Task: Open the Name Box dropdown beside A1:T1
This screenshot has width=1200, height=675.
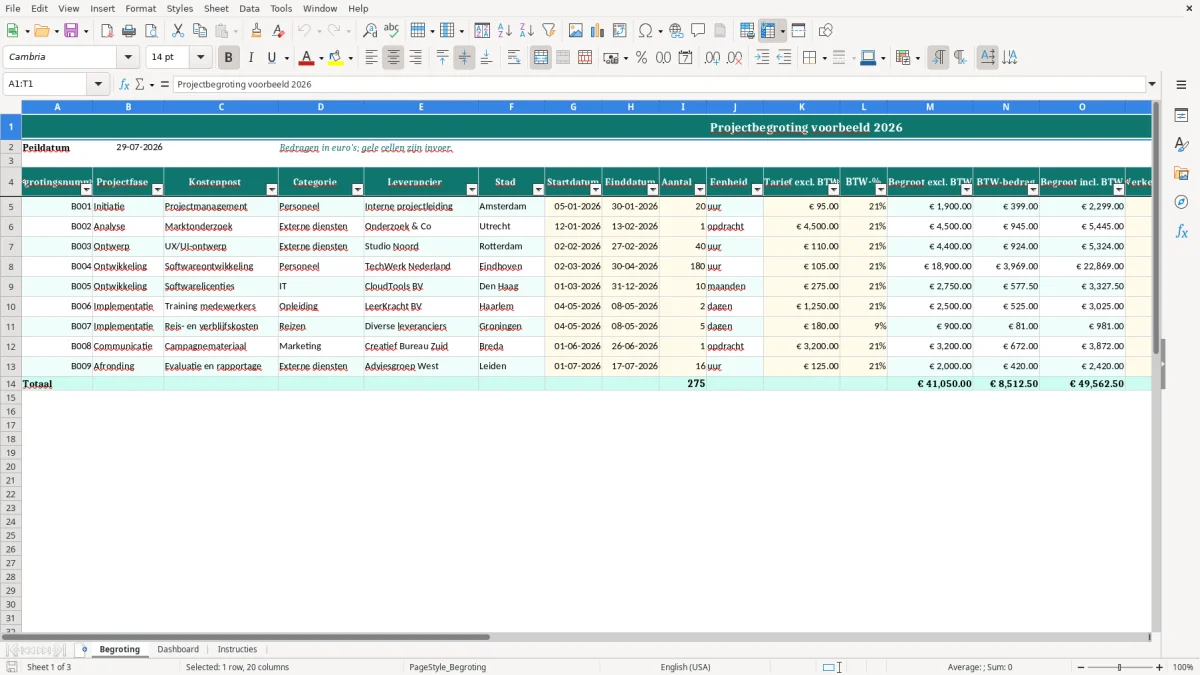Action: (99, 85)
